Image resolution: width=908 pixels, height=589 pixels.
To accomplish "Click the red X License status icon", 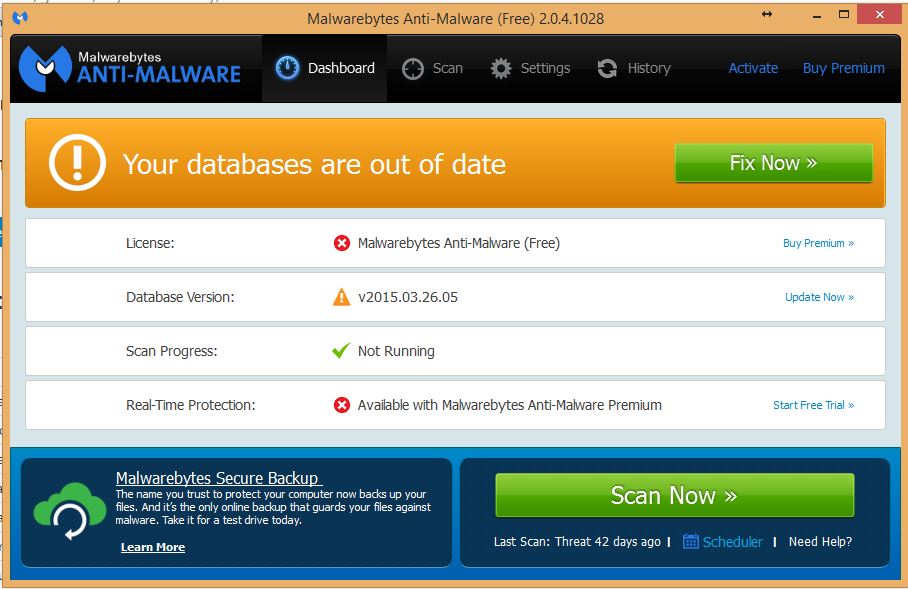I will click(342, 243).
